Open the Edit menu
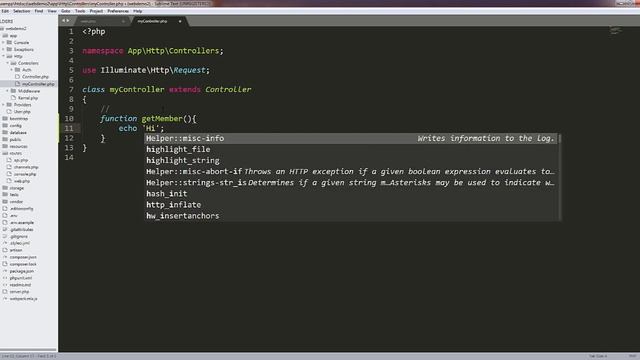Image resolution: width=640 pixels, height=360 pixels. (5, 11)
